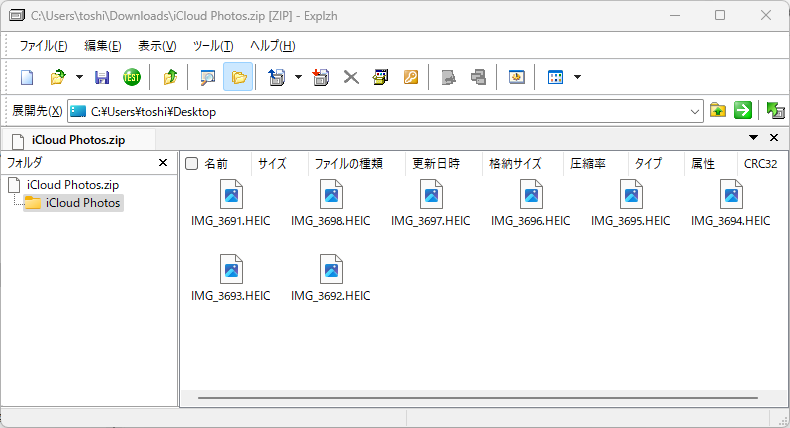Screen dimensions: 790x428
Task: Select file IMG_3698.HEIC
Action: [x=331, y=203]
